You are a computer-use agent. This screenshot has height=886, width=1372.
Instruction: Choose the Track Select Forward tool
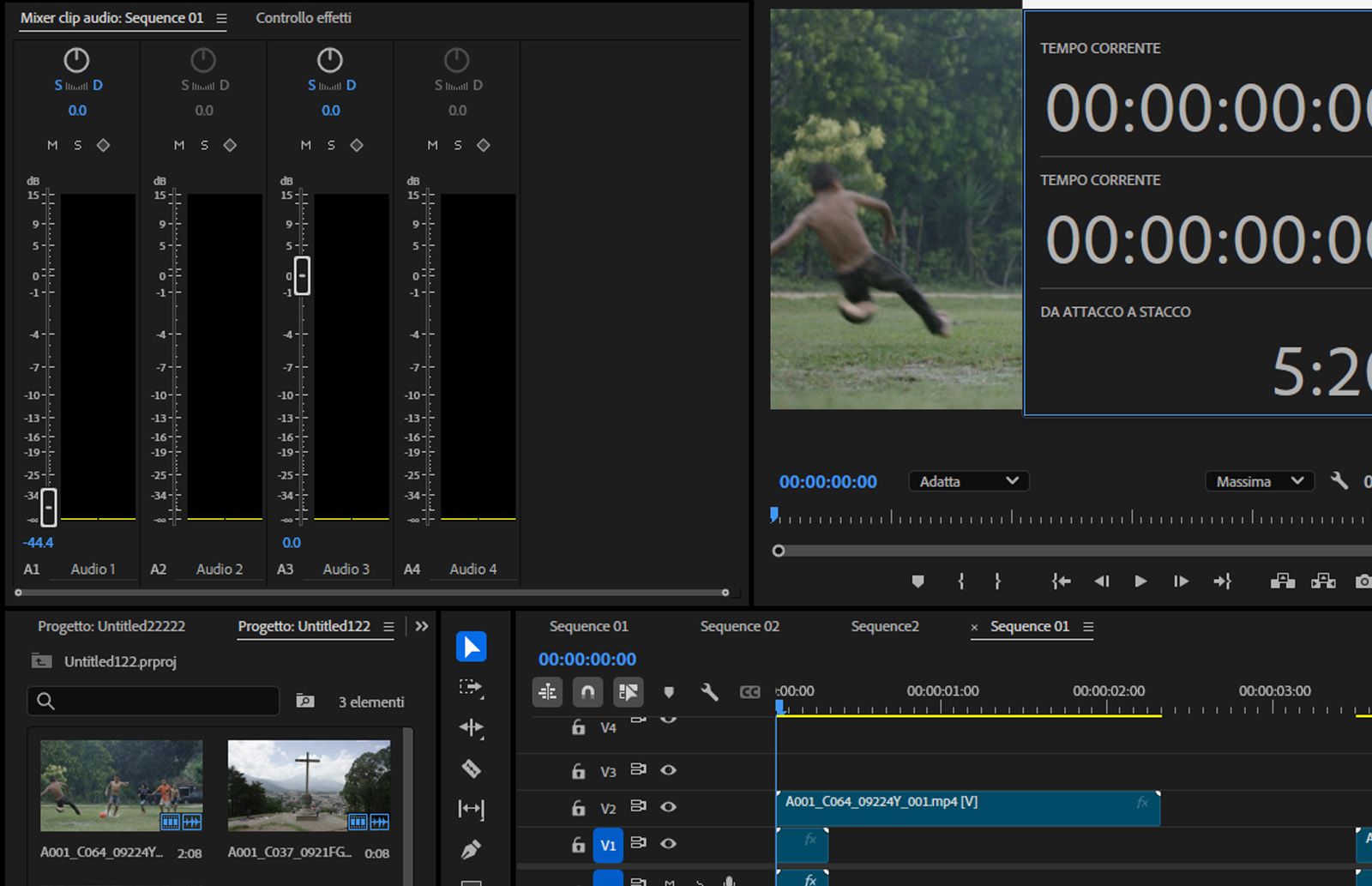tap(471, 687)
